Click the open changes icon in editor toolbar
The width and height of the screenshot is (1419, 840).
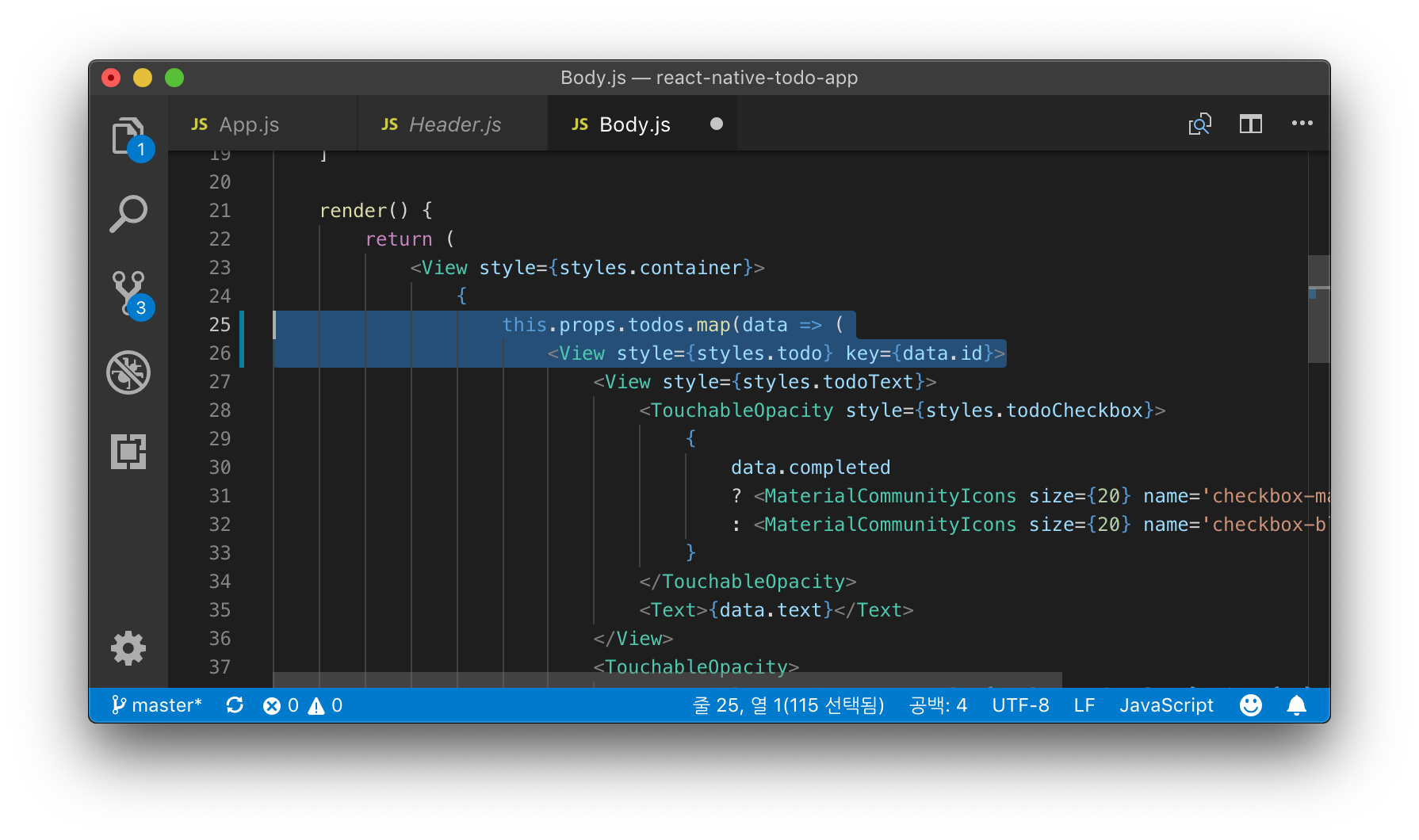point(1200,124)
